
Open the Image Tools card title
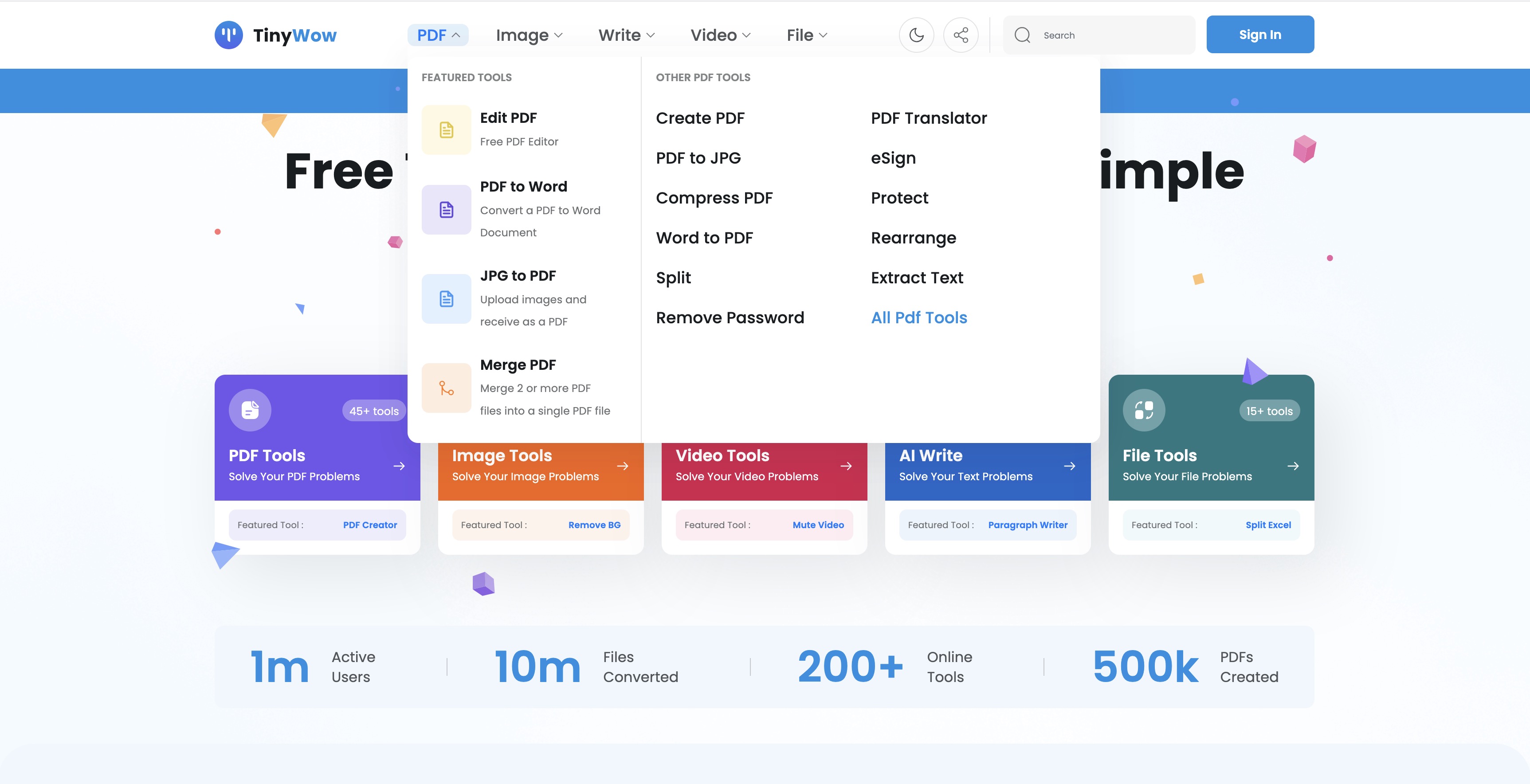pyautogui.click(x=502, y=455)
